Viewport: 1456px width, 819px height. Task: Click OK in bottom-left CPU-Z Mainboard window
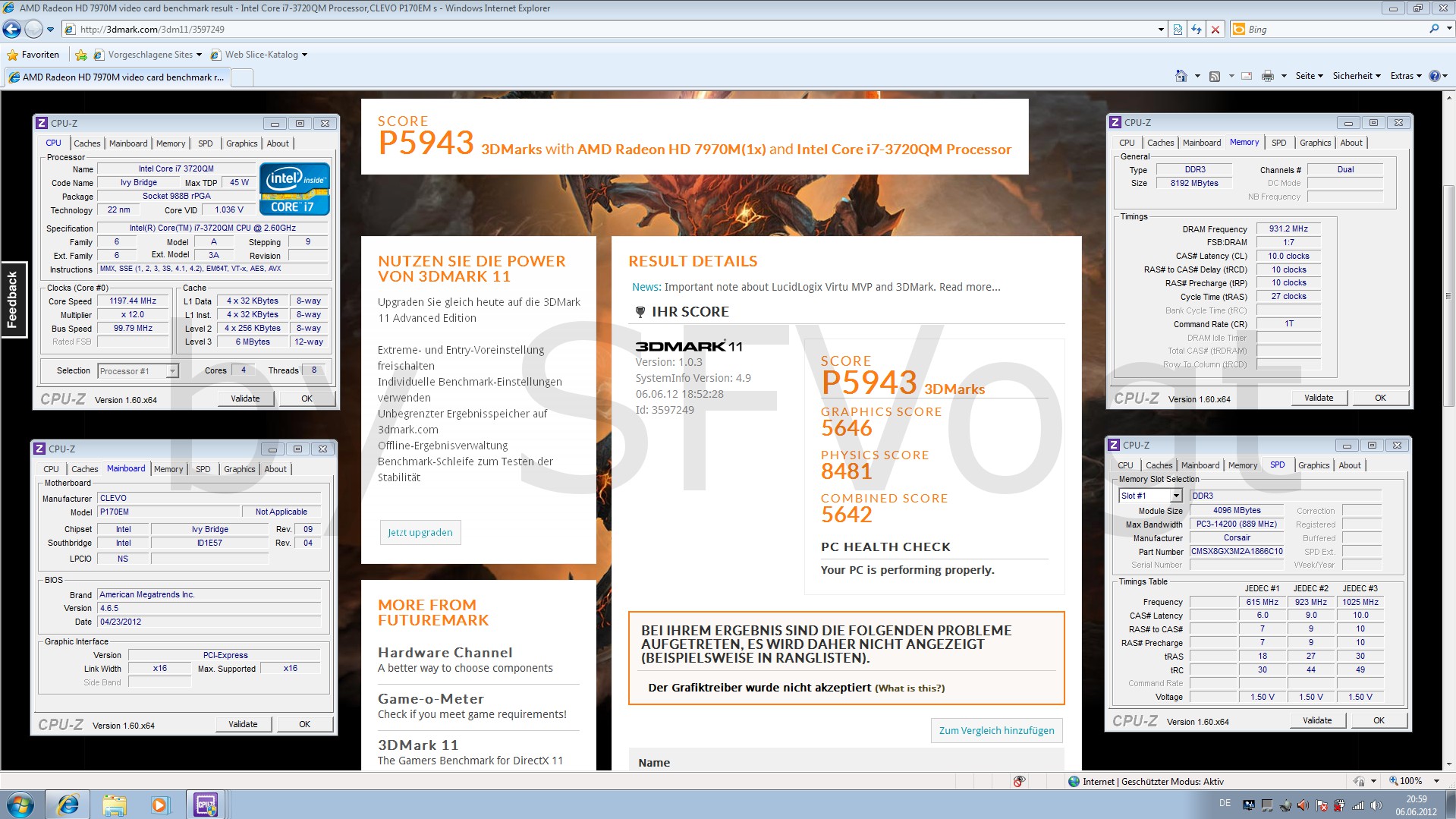[304, 724]
